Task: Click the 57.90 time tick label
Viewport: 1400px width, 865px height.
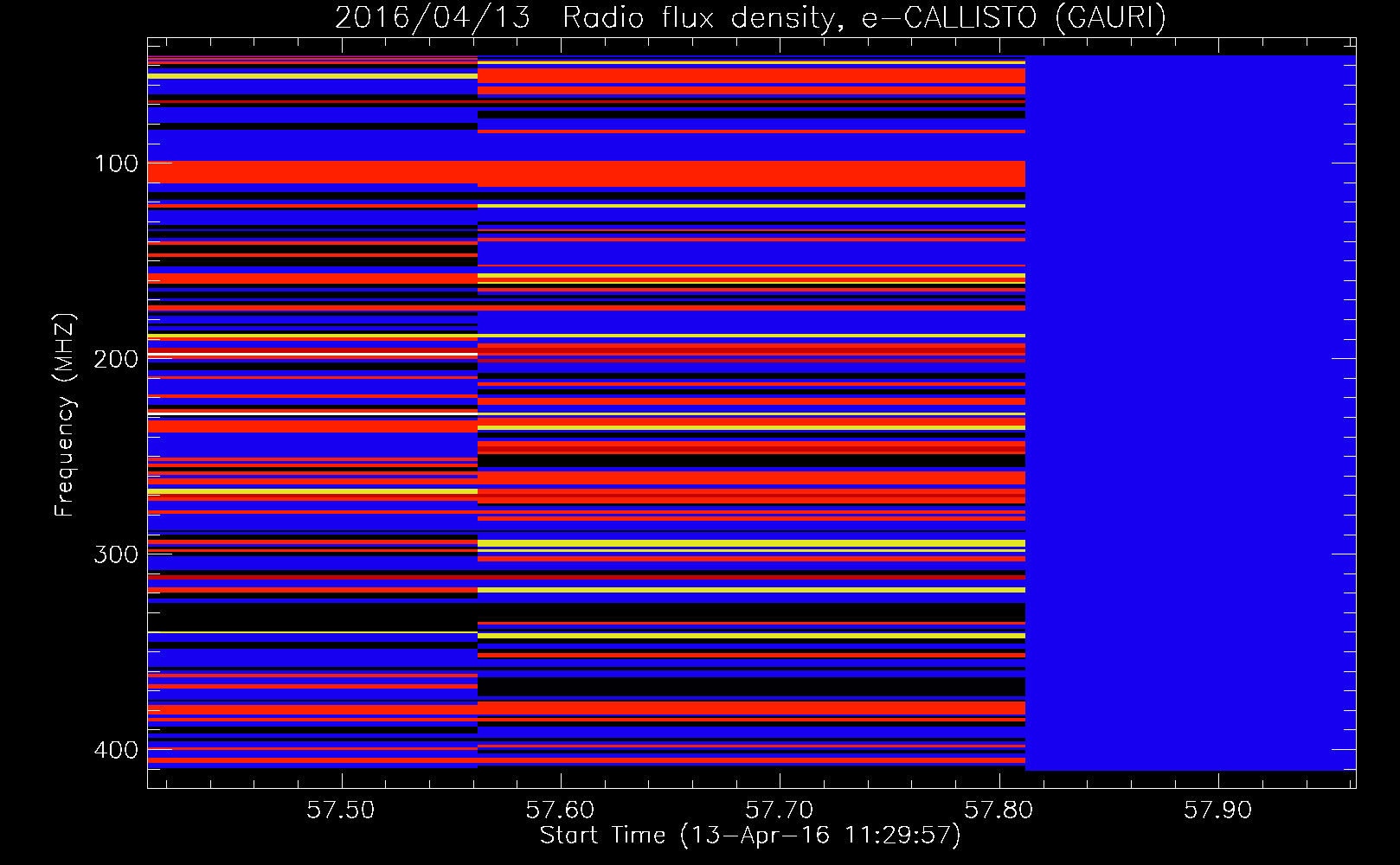Action: click(1218, 811)
